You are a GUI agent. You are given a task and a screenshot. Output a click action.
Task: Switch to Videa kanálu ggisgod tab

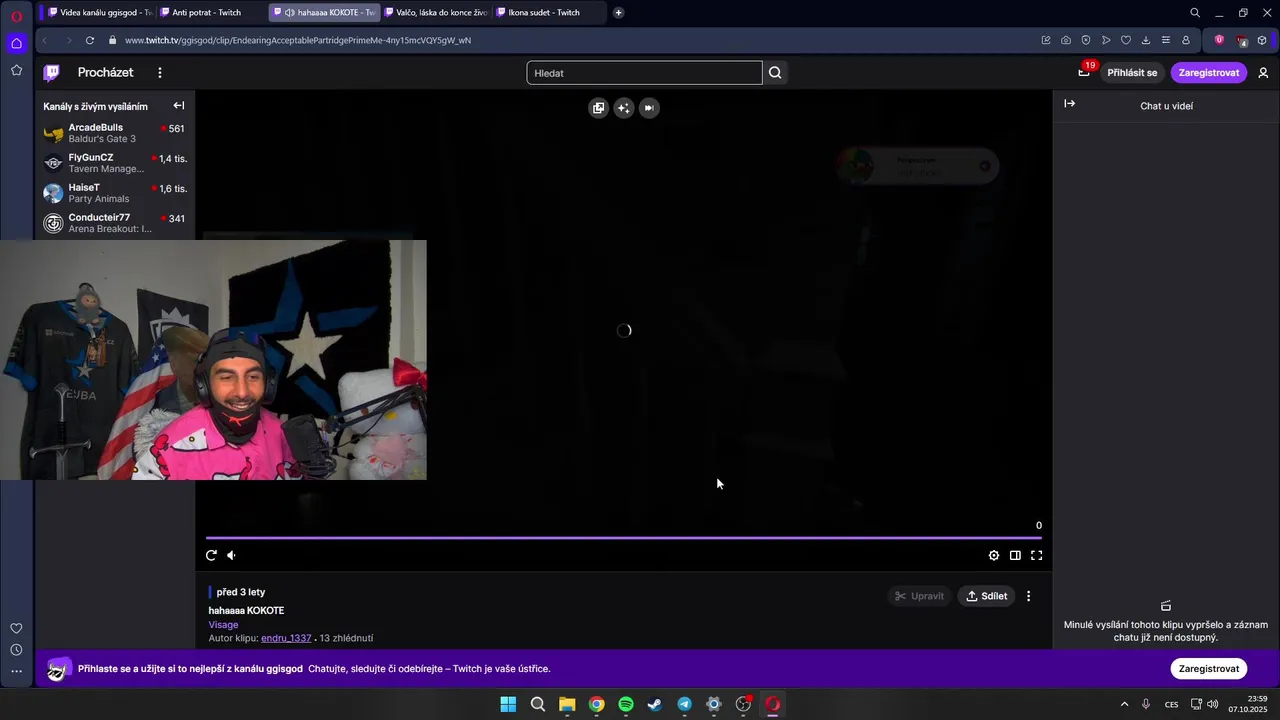[x=99, y=13]
